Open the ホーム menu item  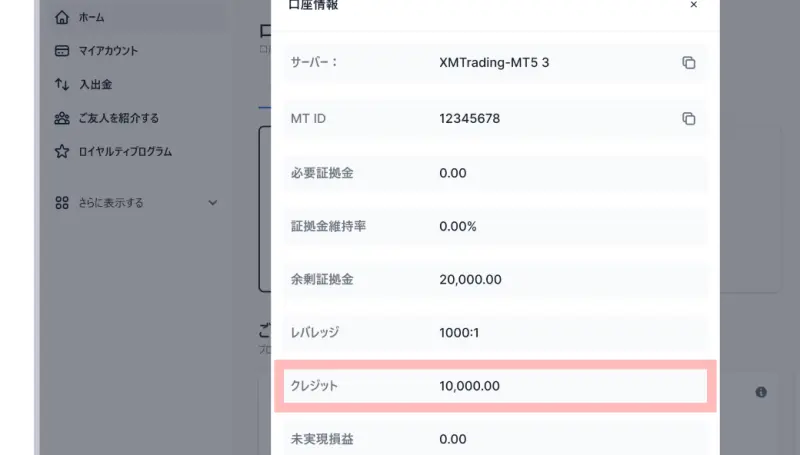91,17
